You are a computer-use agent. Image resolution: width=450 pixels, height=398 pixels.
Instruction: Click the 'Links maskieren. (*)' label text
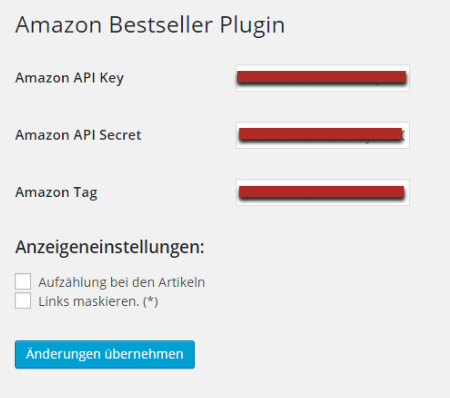[x=98, y=302]
